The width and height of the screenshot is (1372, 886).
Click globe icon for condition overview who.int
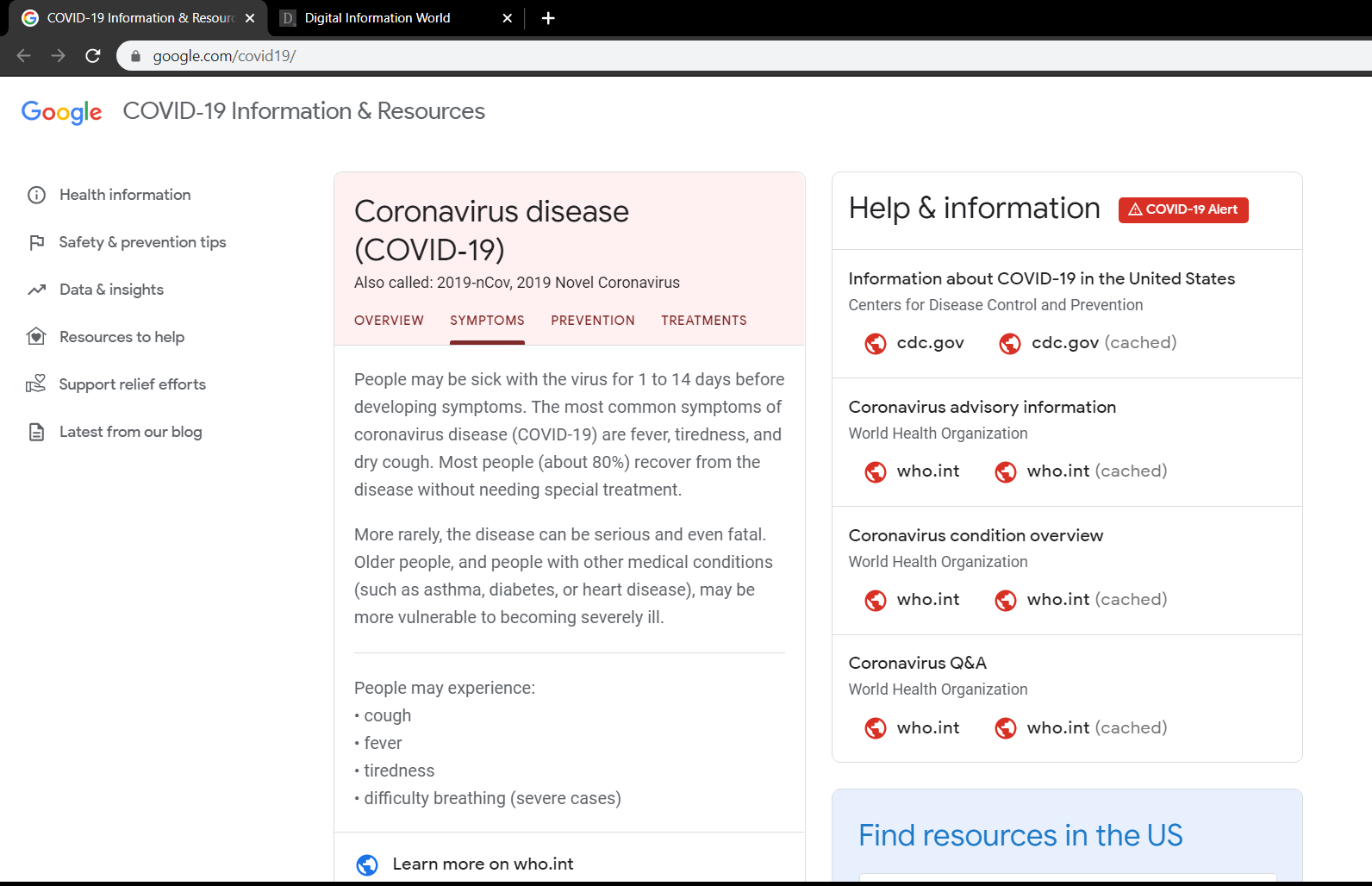(x=876, y=601)
